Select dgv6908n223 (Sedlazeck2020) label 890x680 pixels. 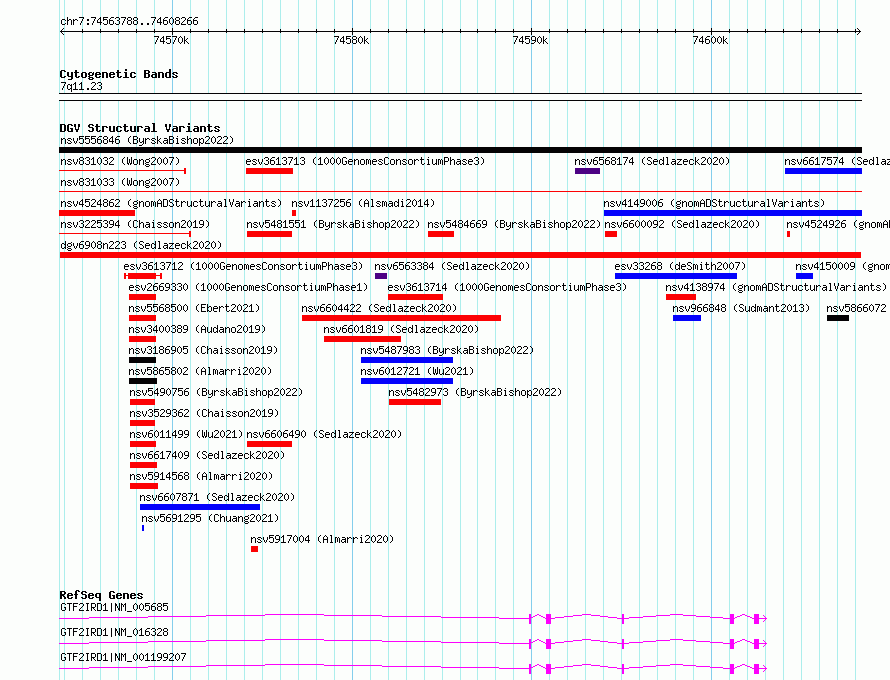(x=141, y=245)
